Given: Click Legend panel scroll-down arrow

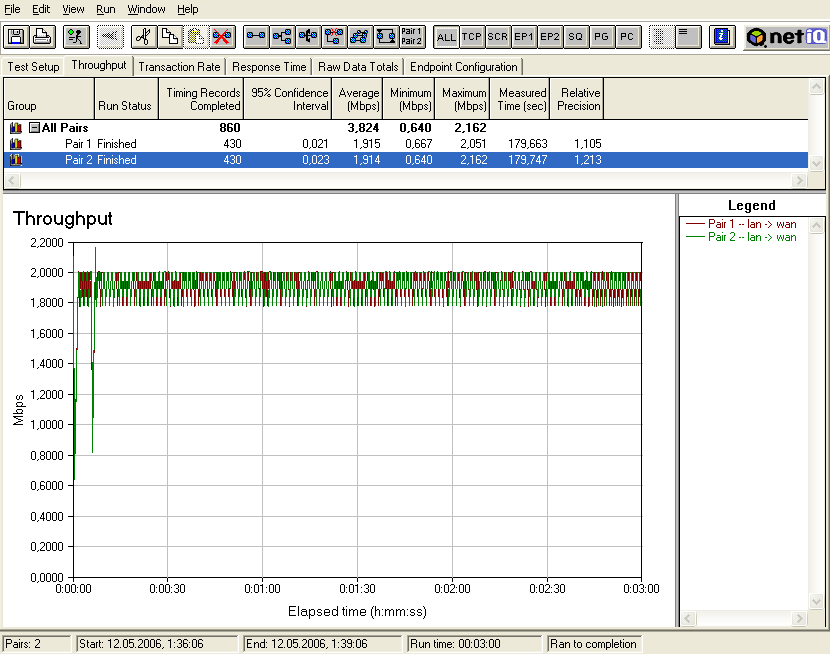Looking at the screenshot, I should [x=816, y=602].
